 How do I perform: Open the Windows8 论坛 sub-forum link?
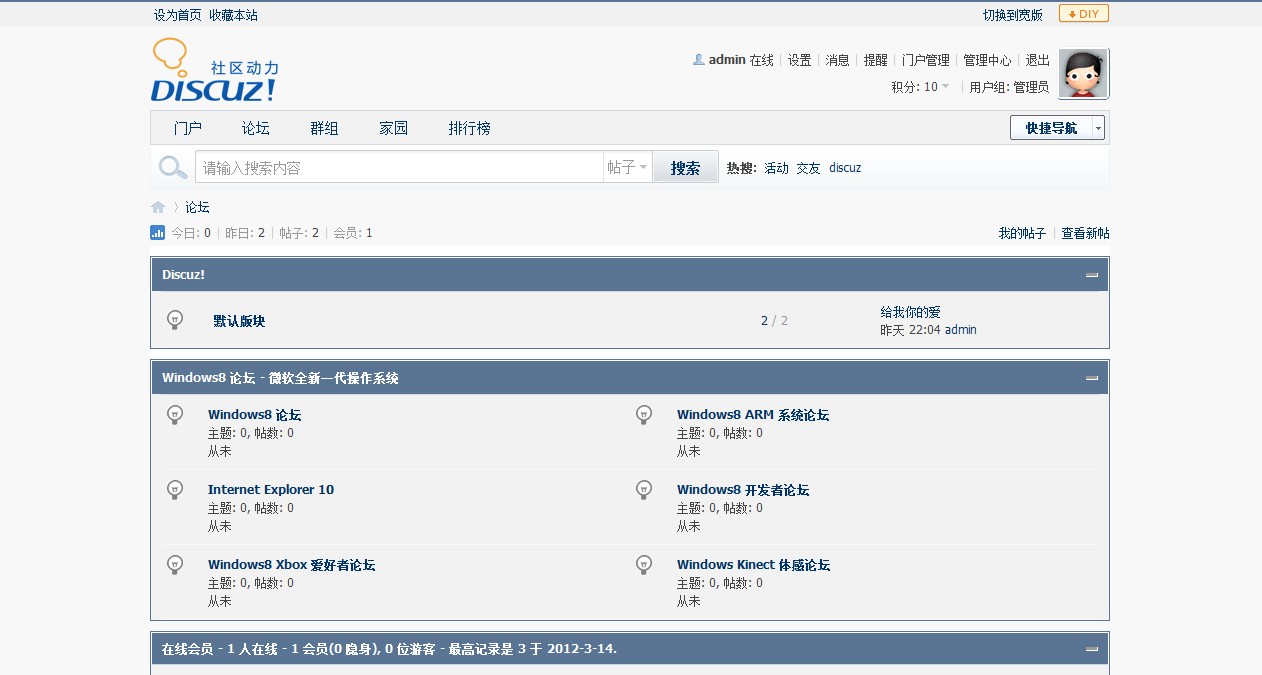tap(254, 414)
